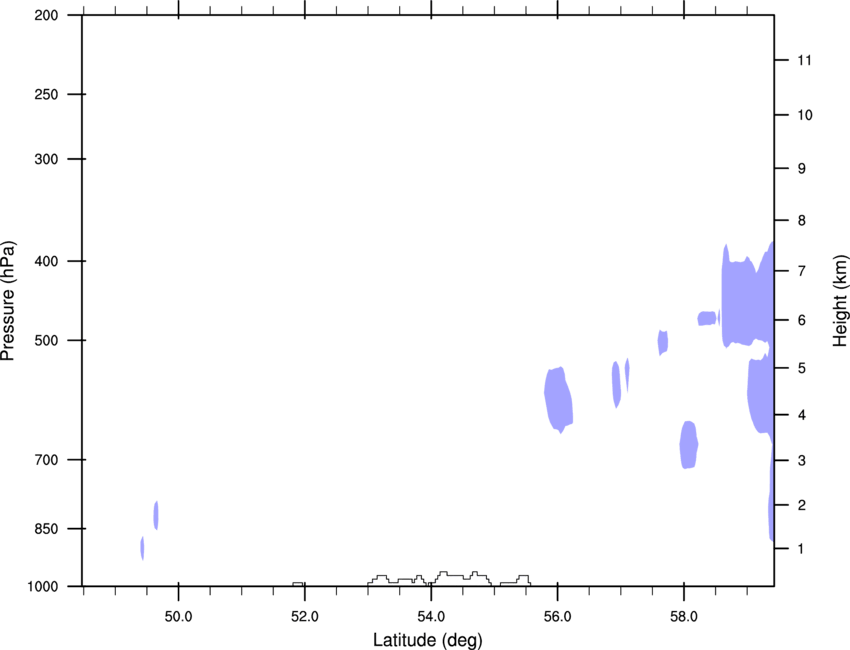
Task: Click pressure tick label 500
Action: pos(46,340)
